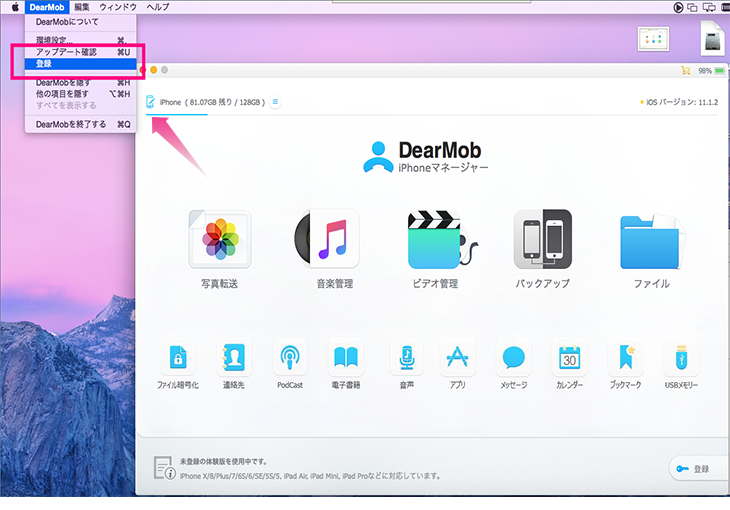730x510 pixels.
Task: Click the Apple menu icon
Action: [x=15, y=7]
